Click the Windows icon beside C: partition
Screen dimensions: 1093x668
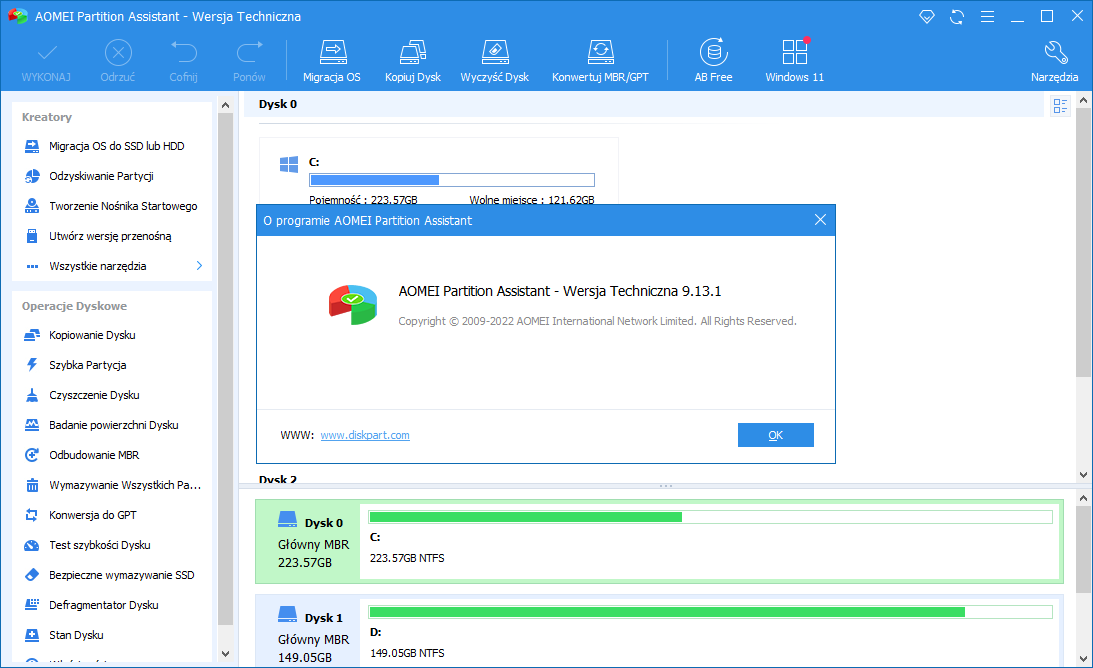coord(289,165)
